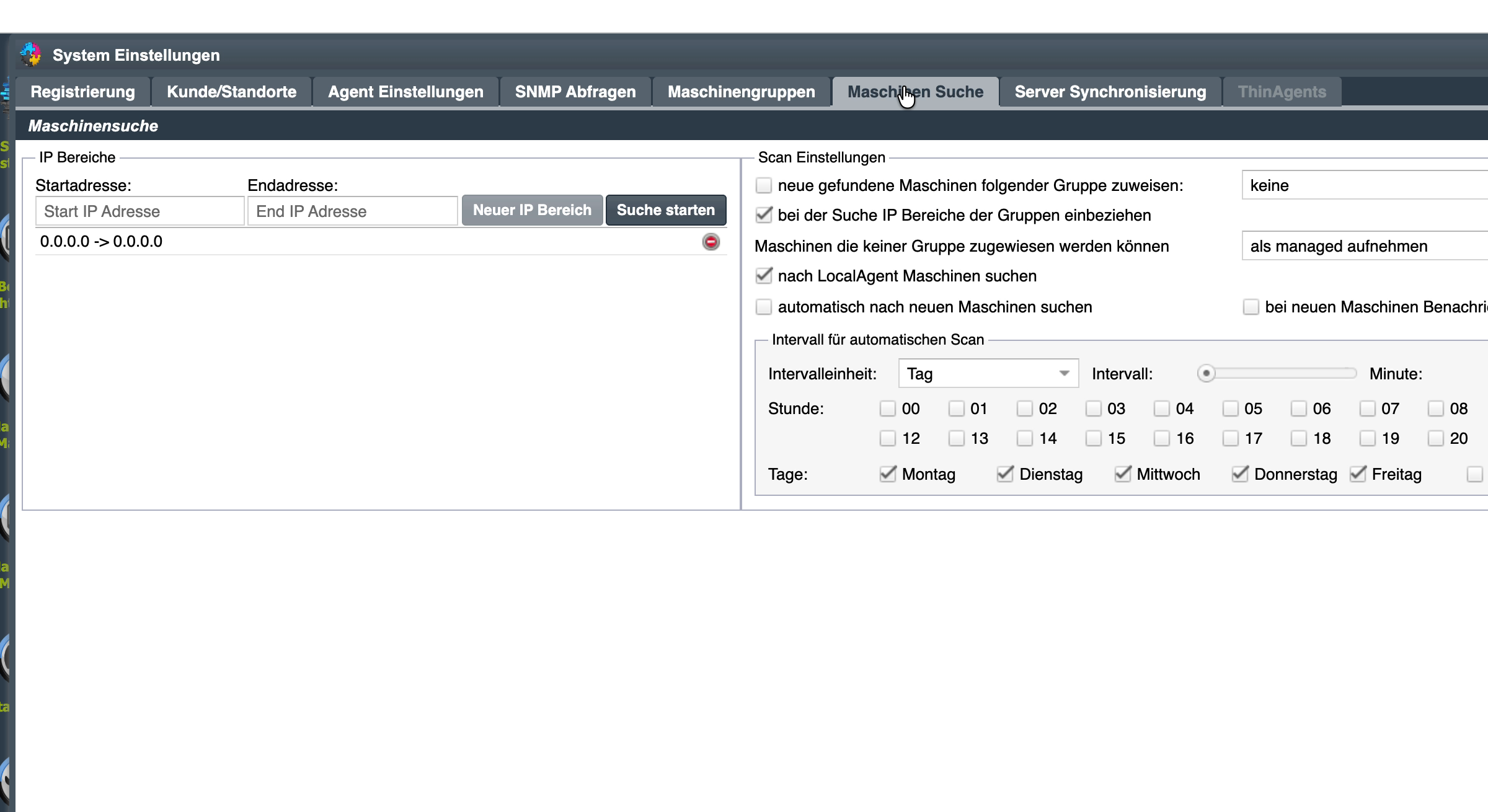Click the Neuer IP Bereich button
1488x812 pixels.
click(x=532, y=210)
